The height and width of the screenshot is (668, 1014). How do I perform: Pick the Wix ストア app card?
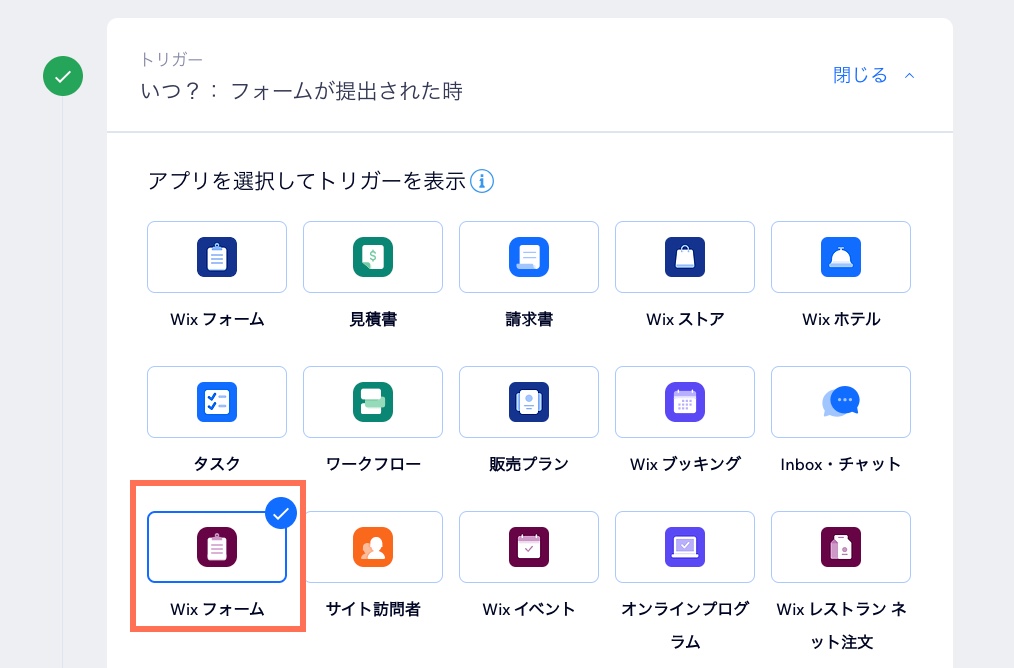pos(685,257)
